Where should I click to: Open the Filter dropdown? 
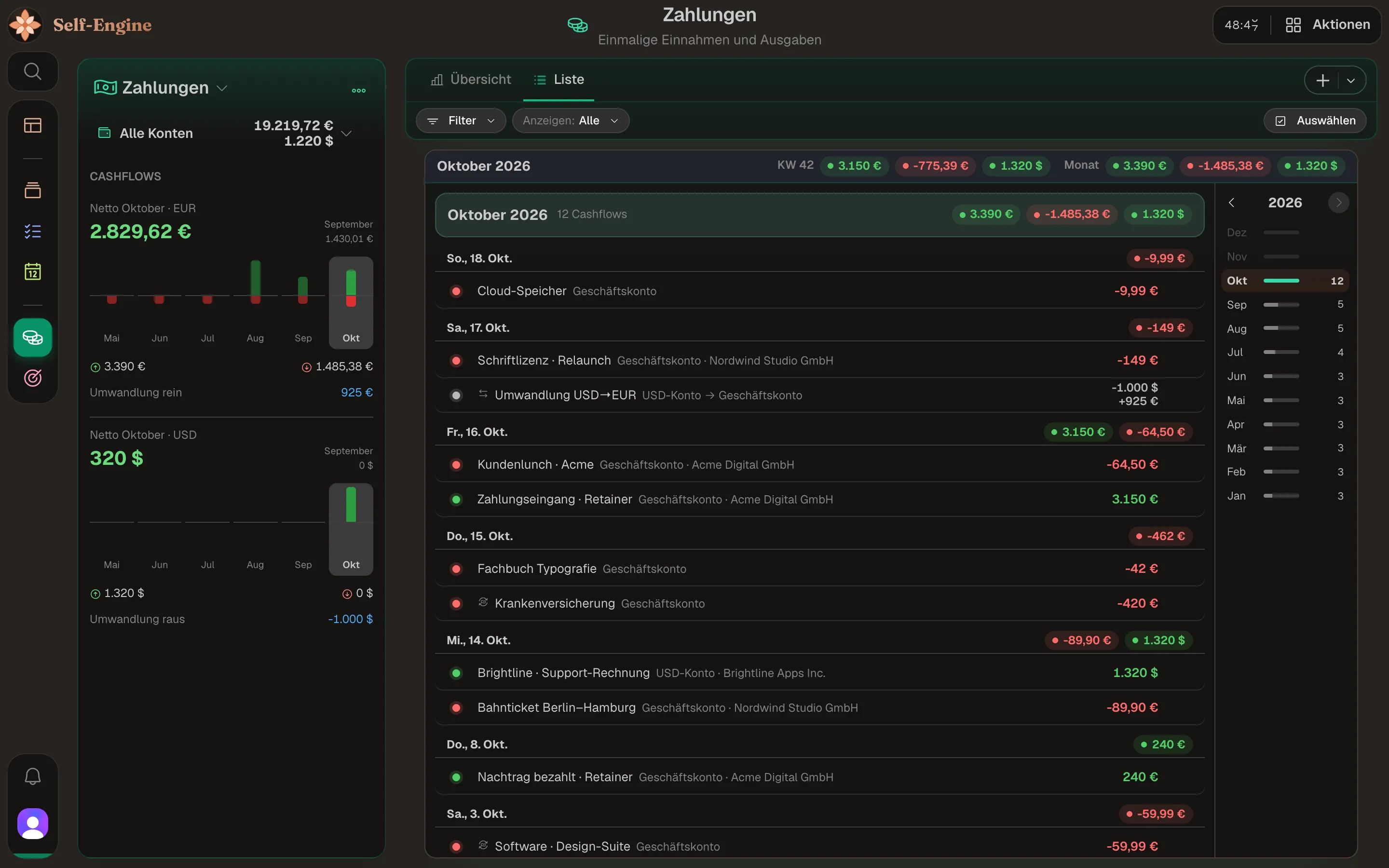461,121
